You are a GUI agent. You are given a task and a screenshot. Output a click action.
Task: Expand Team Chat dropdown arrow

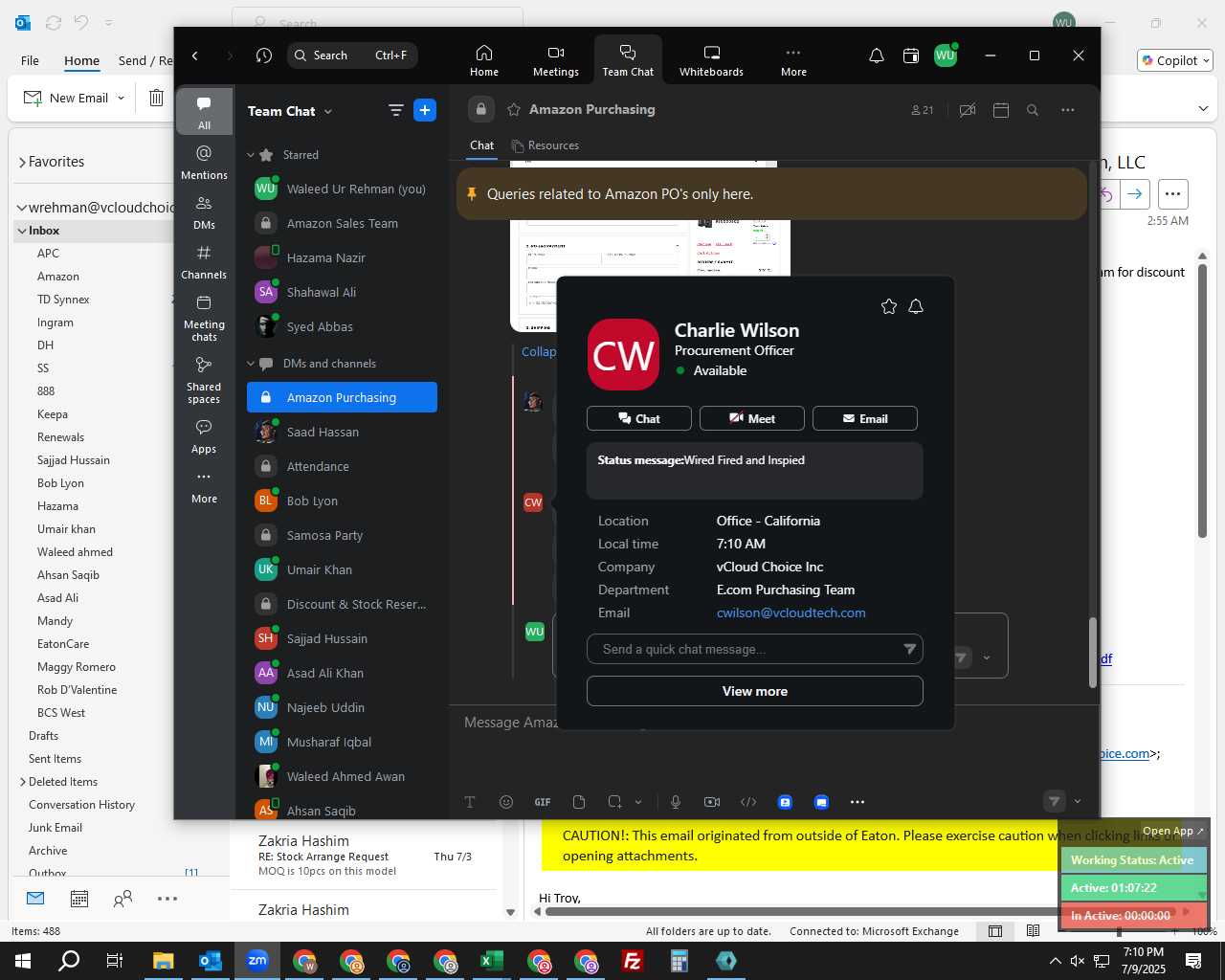coord(328,112)
